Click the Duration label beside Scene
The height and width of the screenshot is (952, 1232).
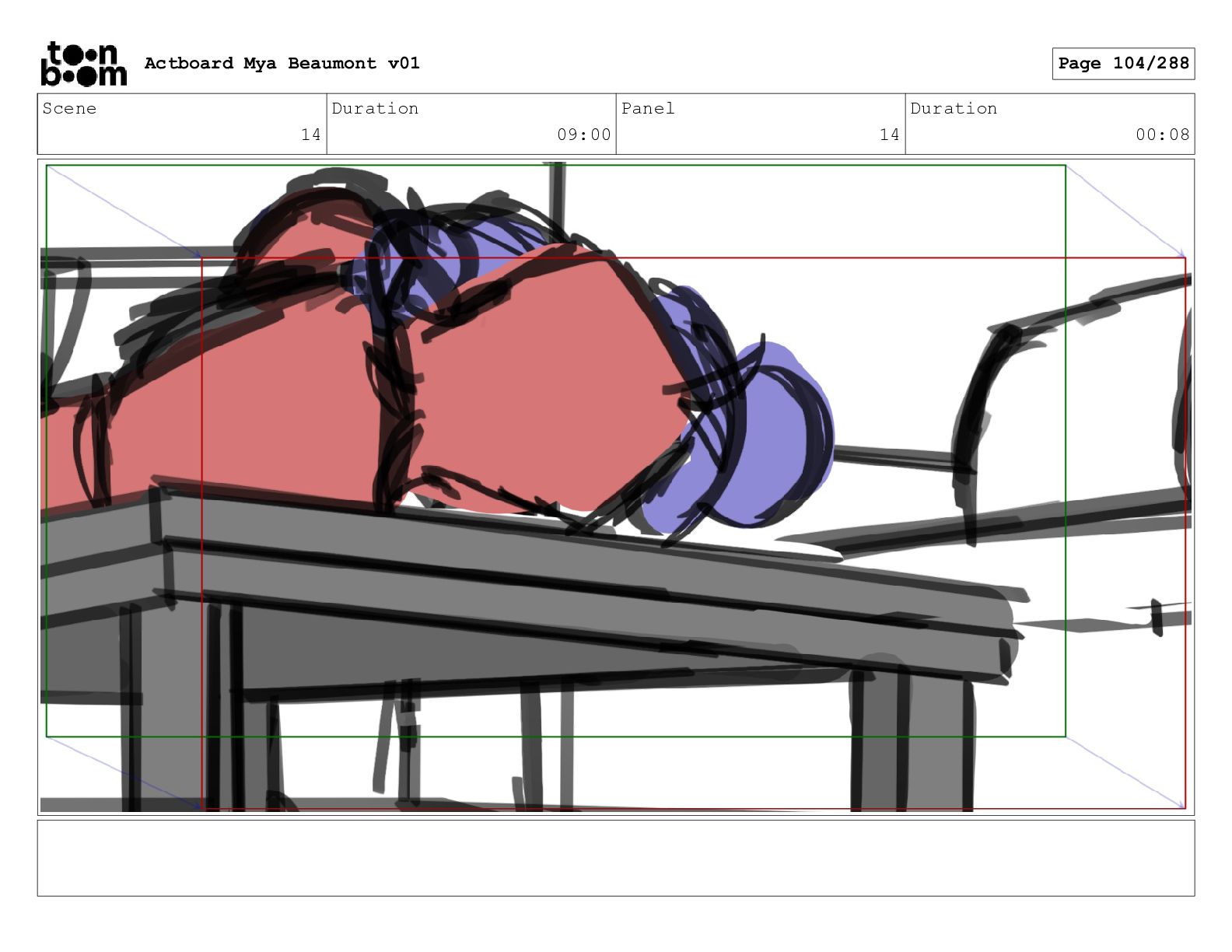(x=375, y=108)
